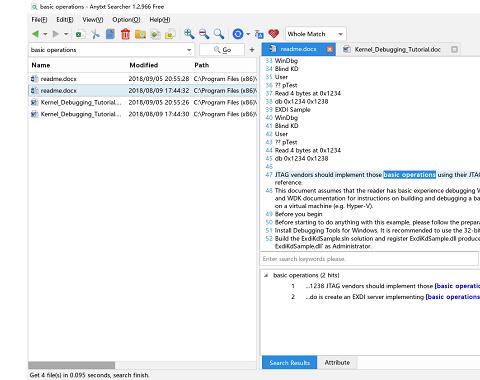Click the image file icon next to folder
Viewport: 480px width, 380px height.
click(x=155, y=34)
